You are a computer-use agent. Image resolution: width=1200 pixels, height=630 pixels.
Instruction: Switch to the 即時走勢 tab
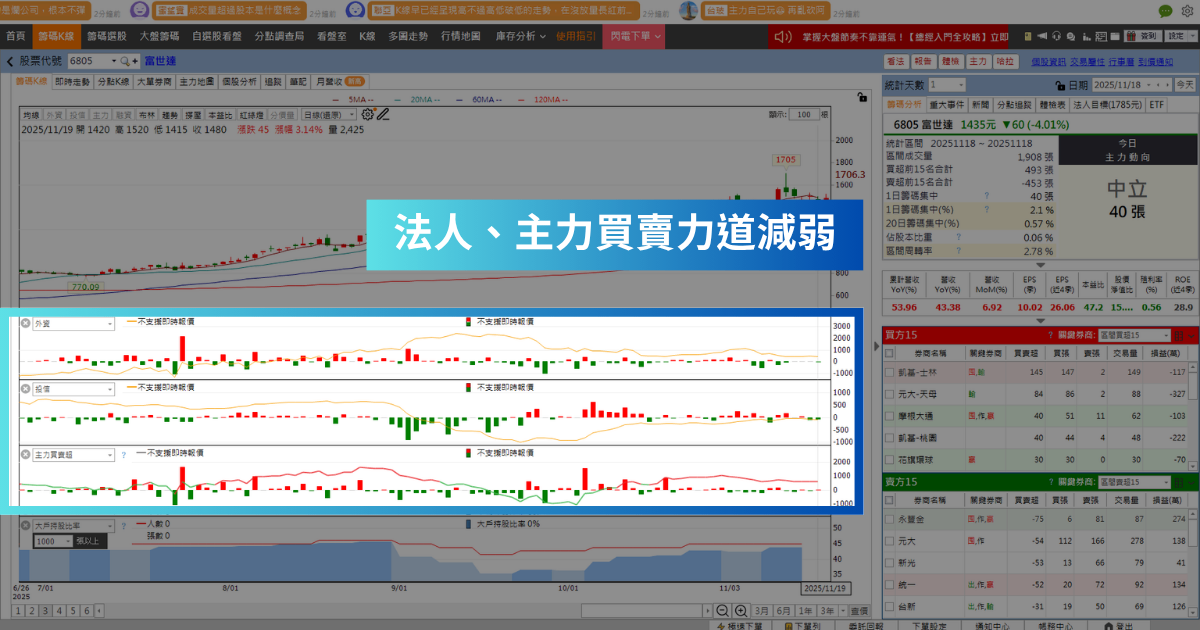pyautogui.click(x=72, y=81)
